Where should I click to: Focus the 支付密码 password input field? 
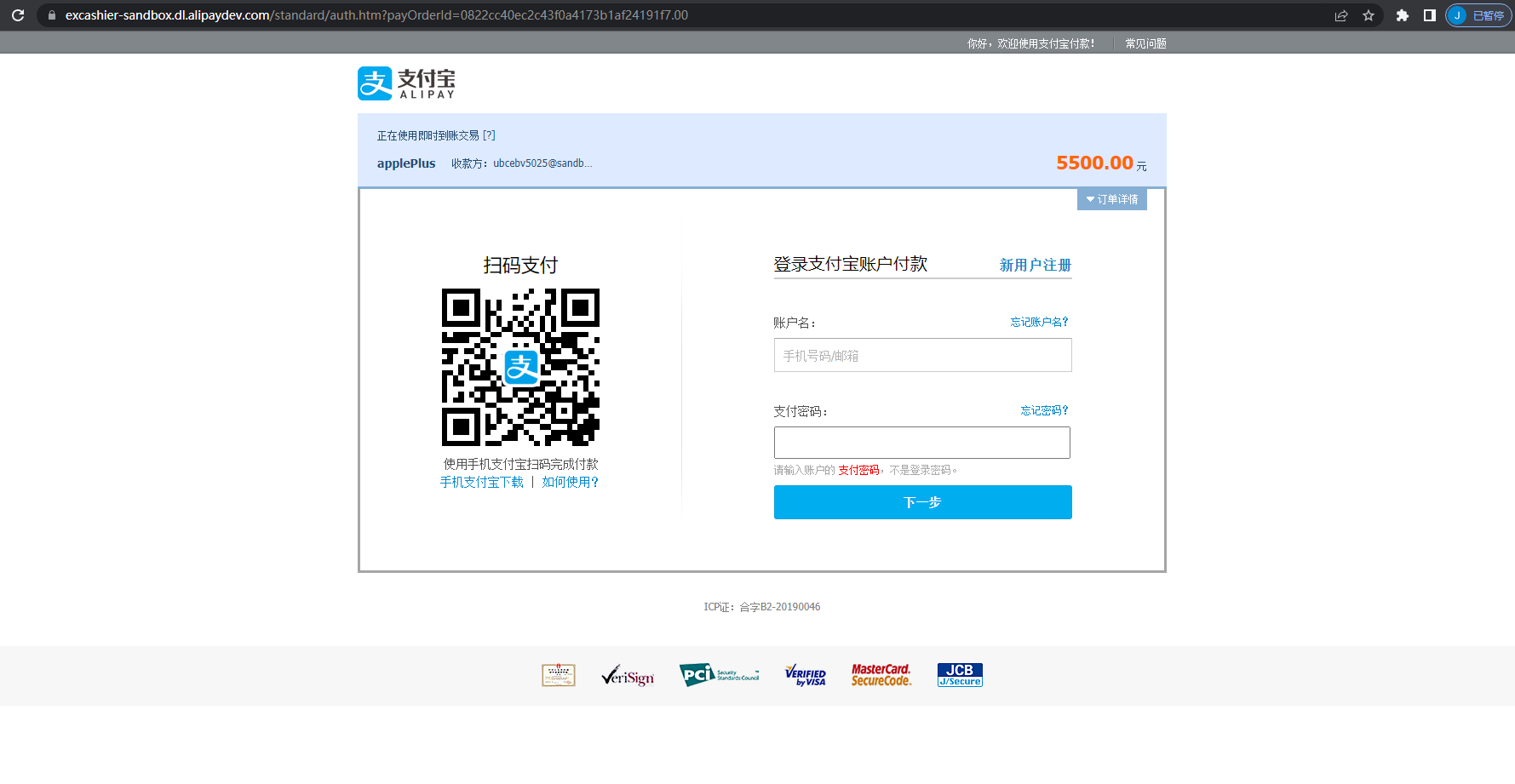pos(922,443)
